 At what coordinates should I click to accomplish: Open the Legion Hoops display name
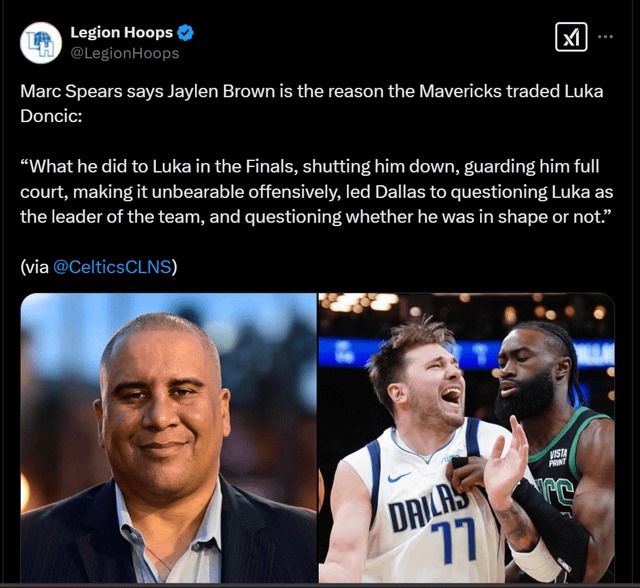coord(122,32)
